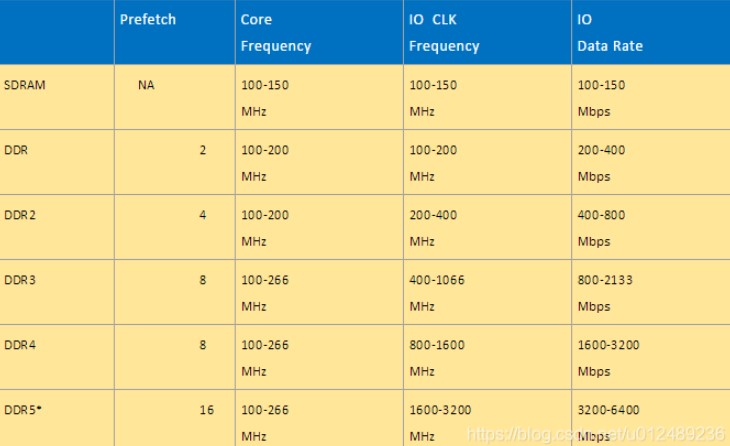The image size is (730, 446).
Task: Click DDR4's 100-266 MHz core frequency cell
Action: pyautogui.click(x=265, y=357)
